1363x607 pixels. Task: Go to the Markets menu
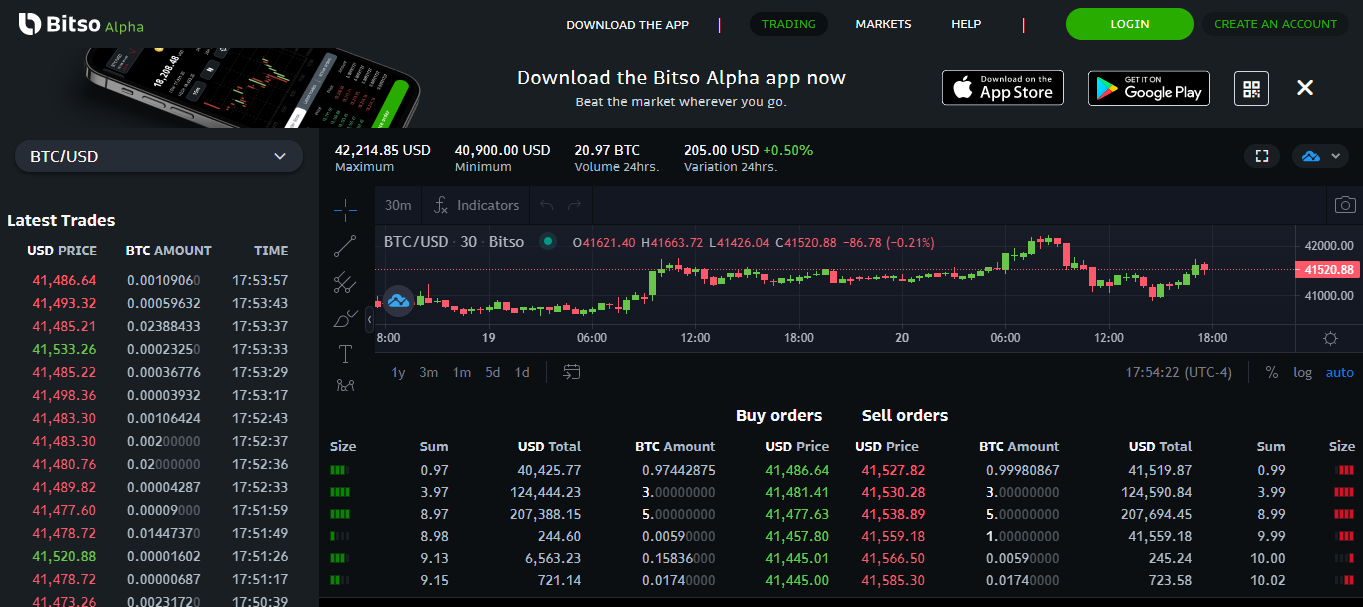[883, 24]
